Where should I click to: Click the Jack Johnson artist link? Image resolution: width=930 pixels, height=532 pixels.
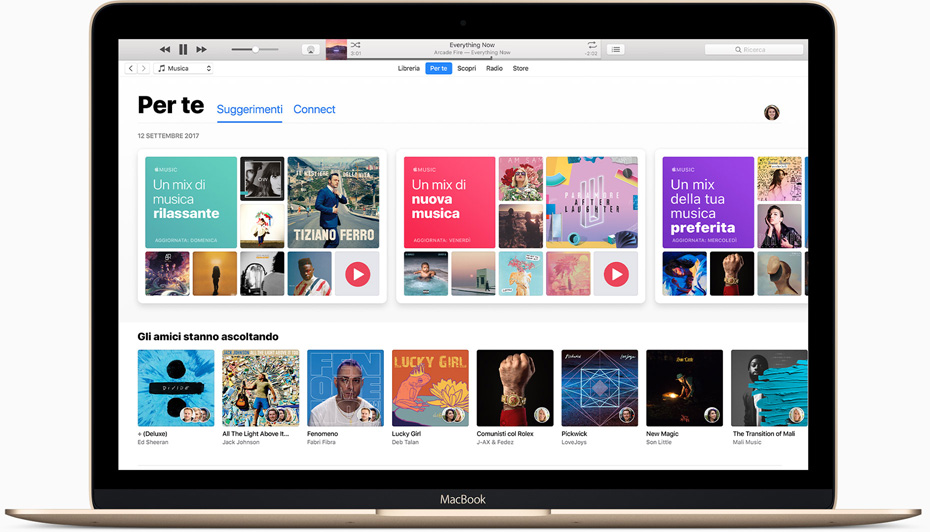coord(241,442)
